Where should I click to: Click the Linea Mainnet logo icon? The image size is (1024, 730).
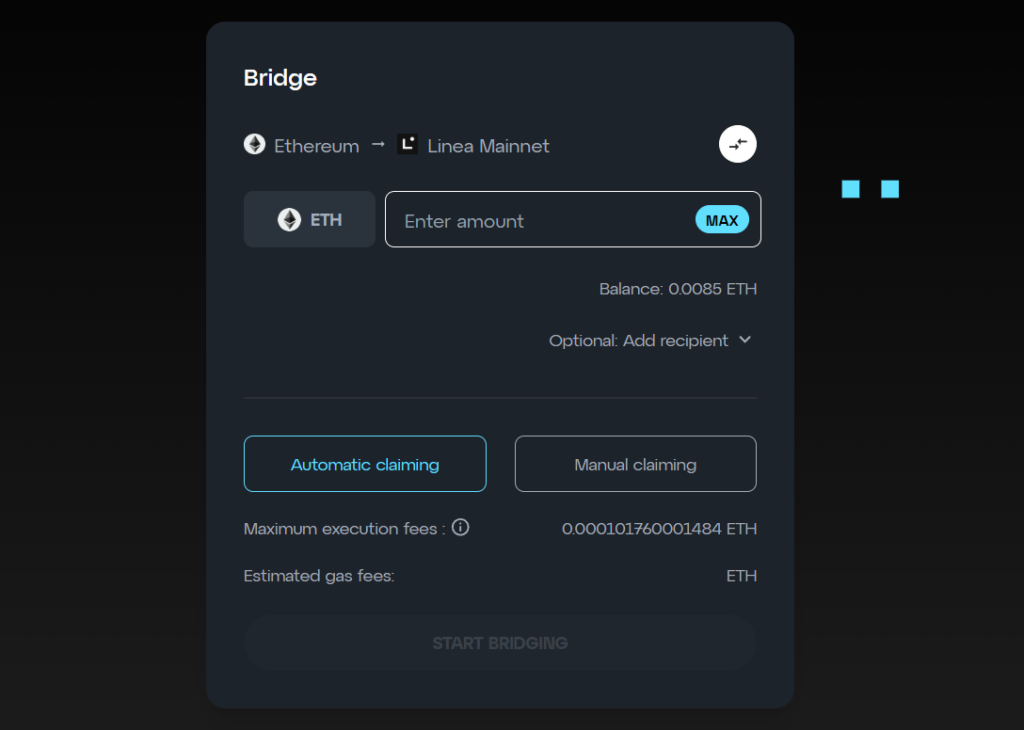coord(408,144)
